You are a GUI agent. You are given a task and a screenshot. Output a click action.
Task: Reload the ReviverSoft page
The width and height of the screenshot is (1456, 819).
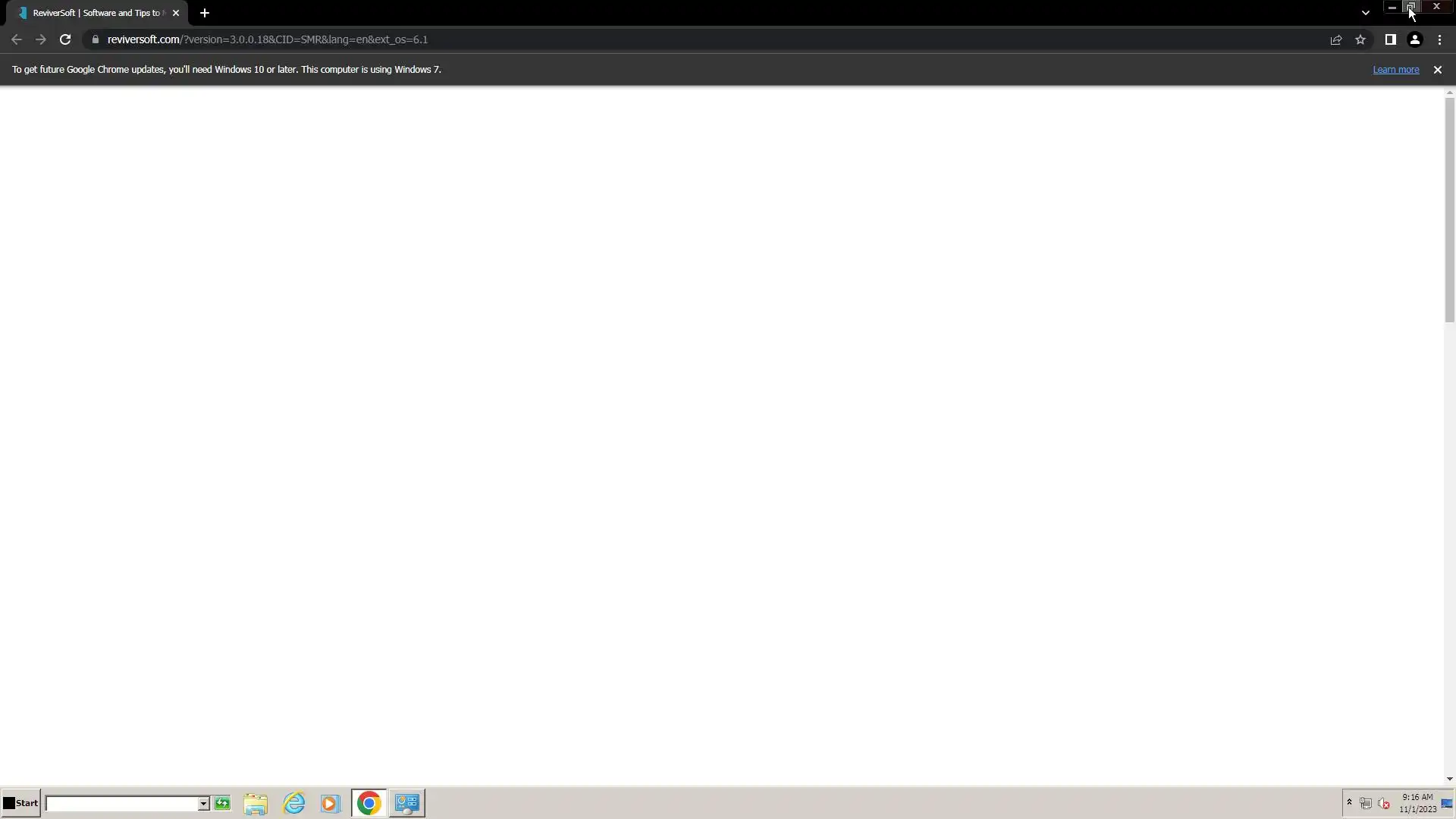[x=65, y=39]
